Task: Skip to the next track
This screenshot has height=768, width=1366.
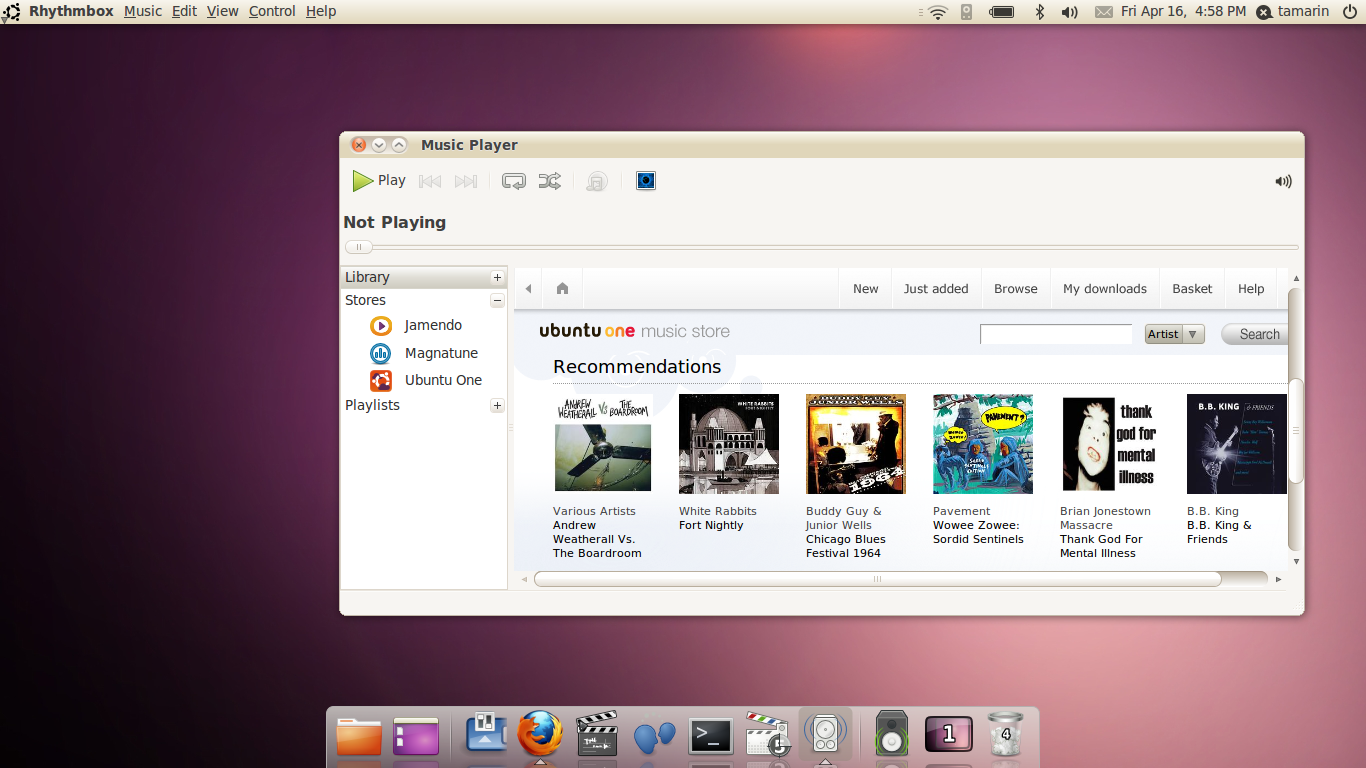Action: coord(466,181)
